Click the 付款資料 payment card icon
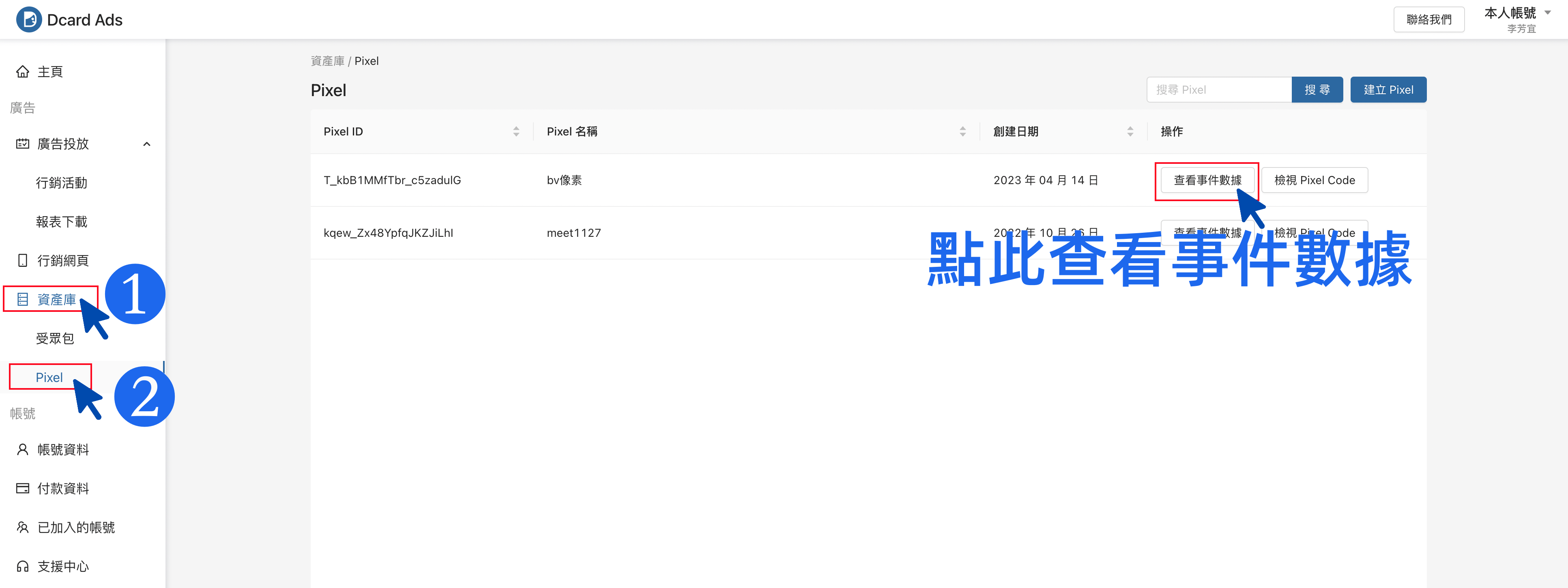This screenshot has height=588, width=1568. coord(23,488)
